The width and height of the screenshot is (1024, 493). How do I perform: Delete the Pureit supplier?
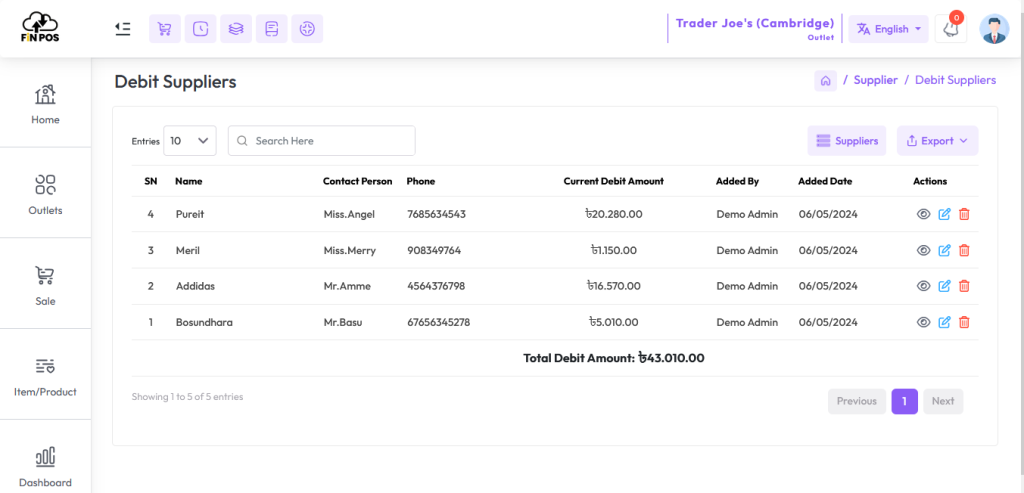point(964,214)
